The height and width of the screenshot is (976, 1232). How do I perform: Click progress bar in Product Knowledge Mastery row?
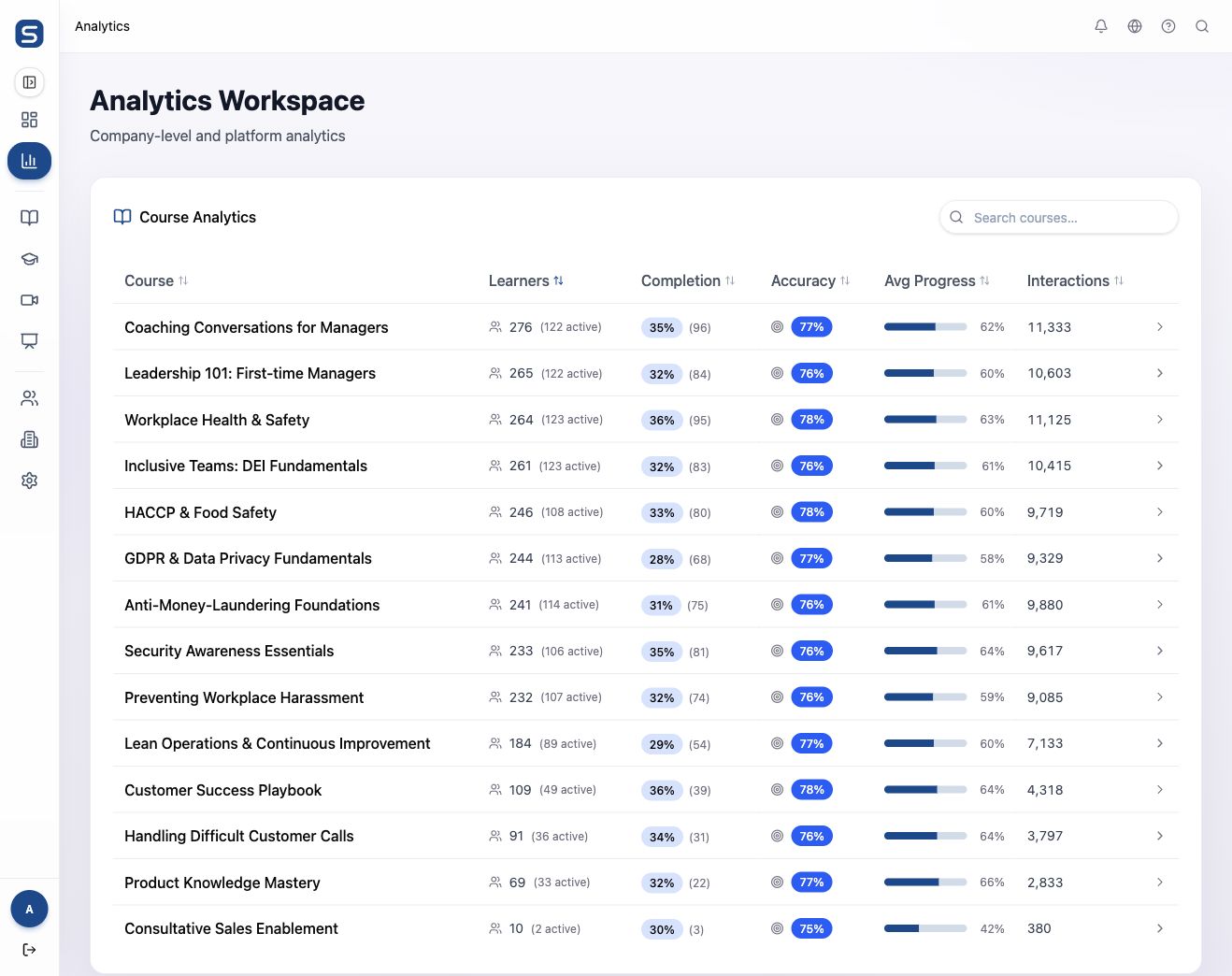tap(925, 883)
